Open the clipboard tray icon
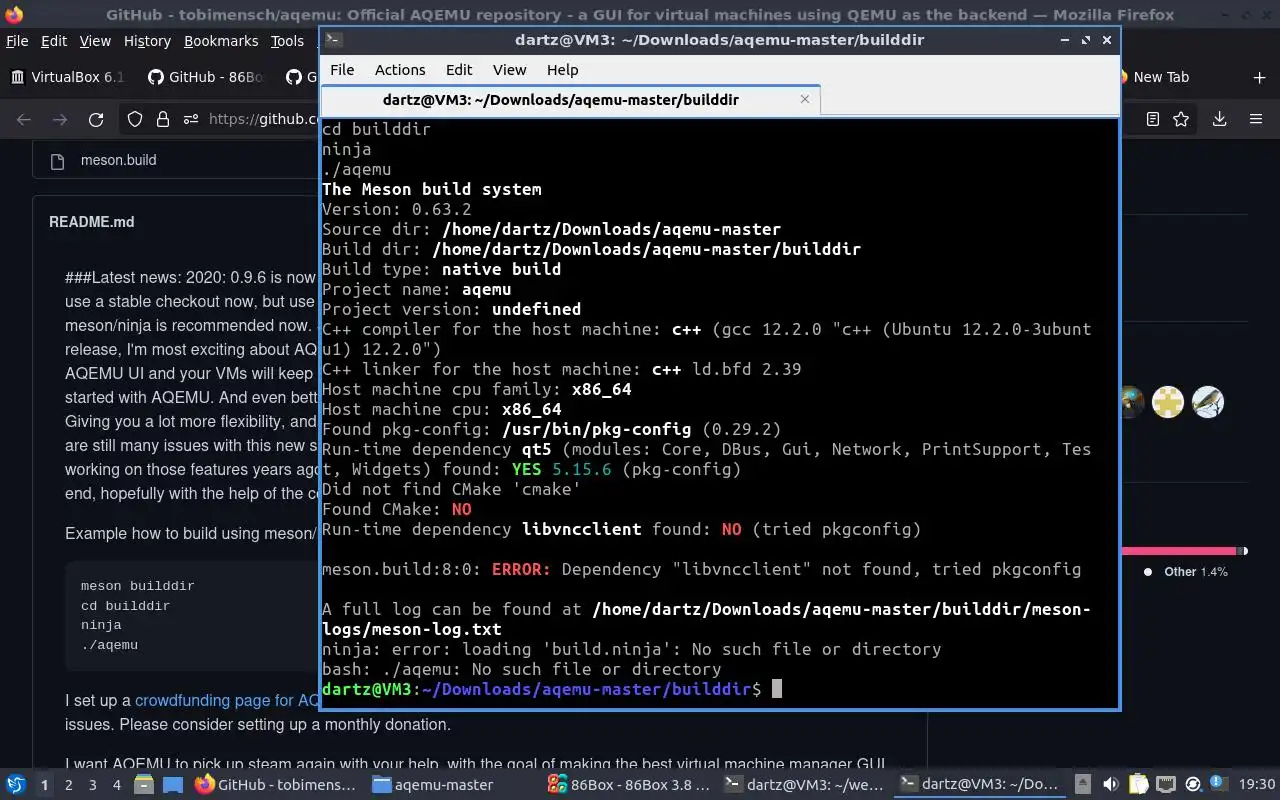 [1138, 785]
